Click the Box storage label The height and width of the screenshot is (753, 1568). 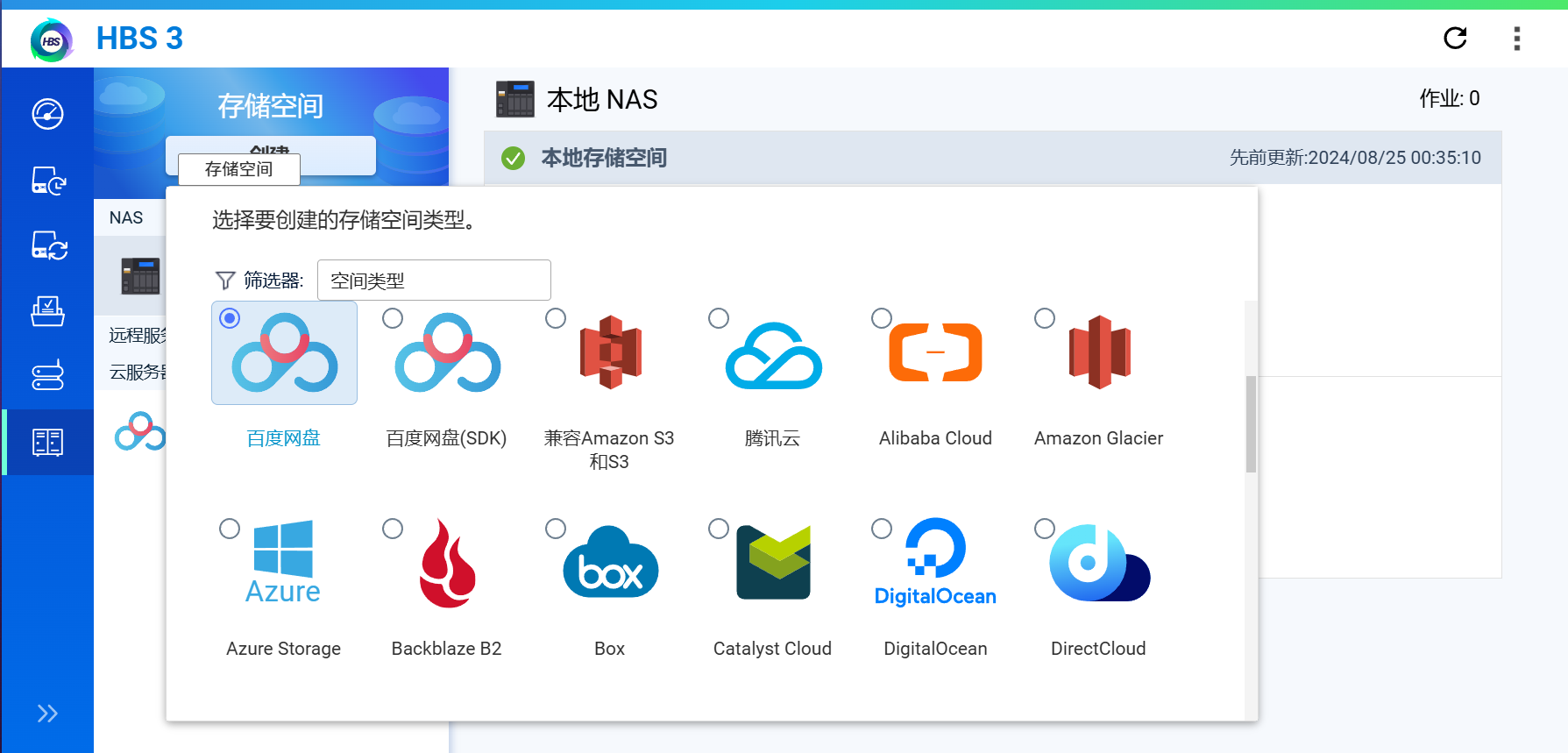tap(609, 649)
